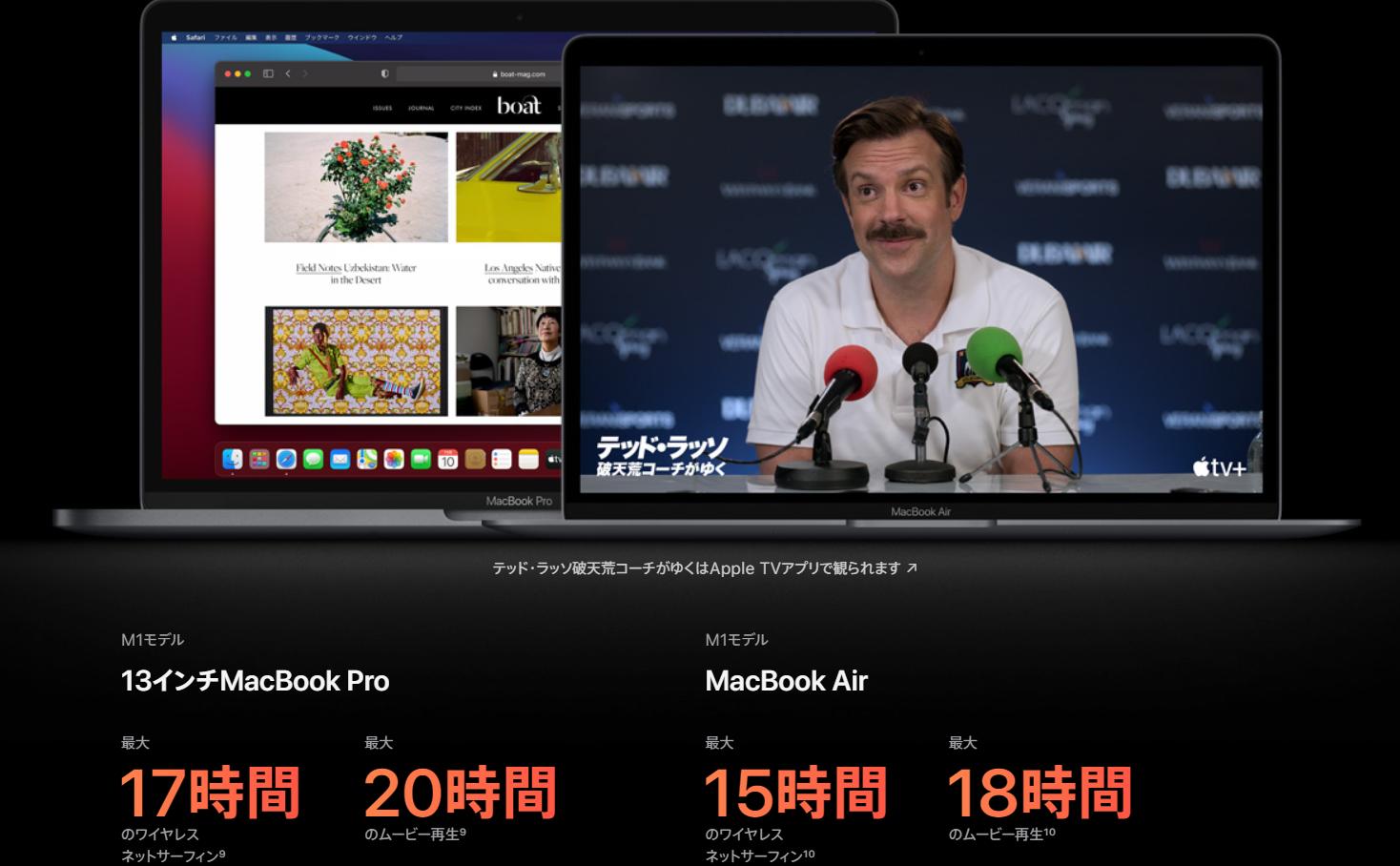Click the 15時間 wireless web figure
This screenshot has width=1400, height=866.
[x=795, y=793]
